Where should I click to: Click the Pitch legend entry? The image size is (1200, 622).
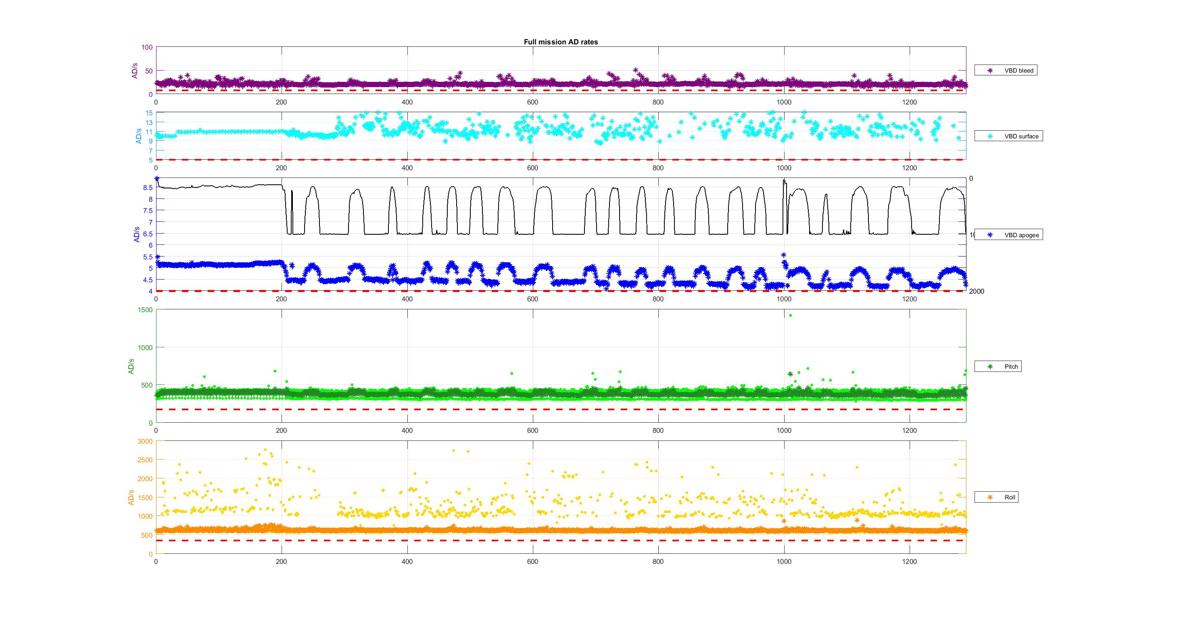996,366
